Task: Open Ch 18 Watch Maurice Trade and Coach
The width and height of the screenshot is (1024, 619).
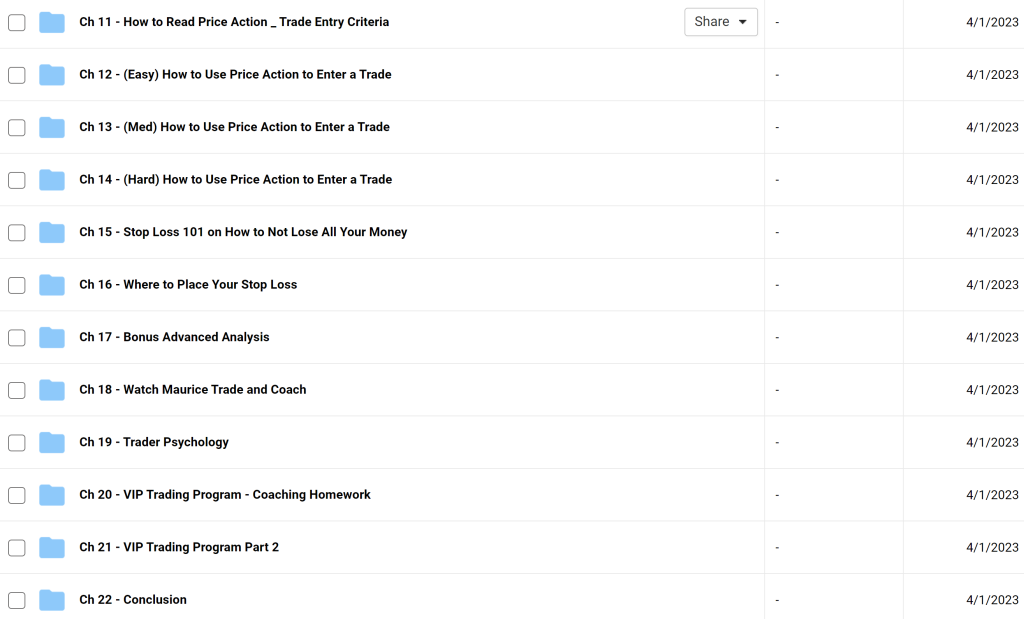Action: [x=193, y=390]
